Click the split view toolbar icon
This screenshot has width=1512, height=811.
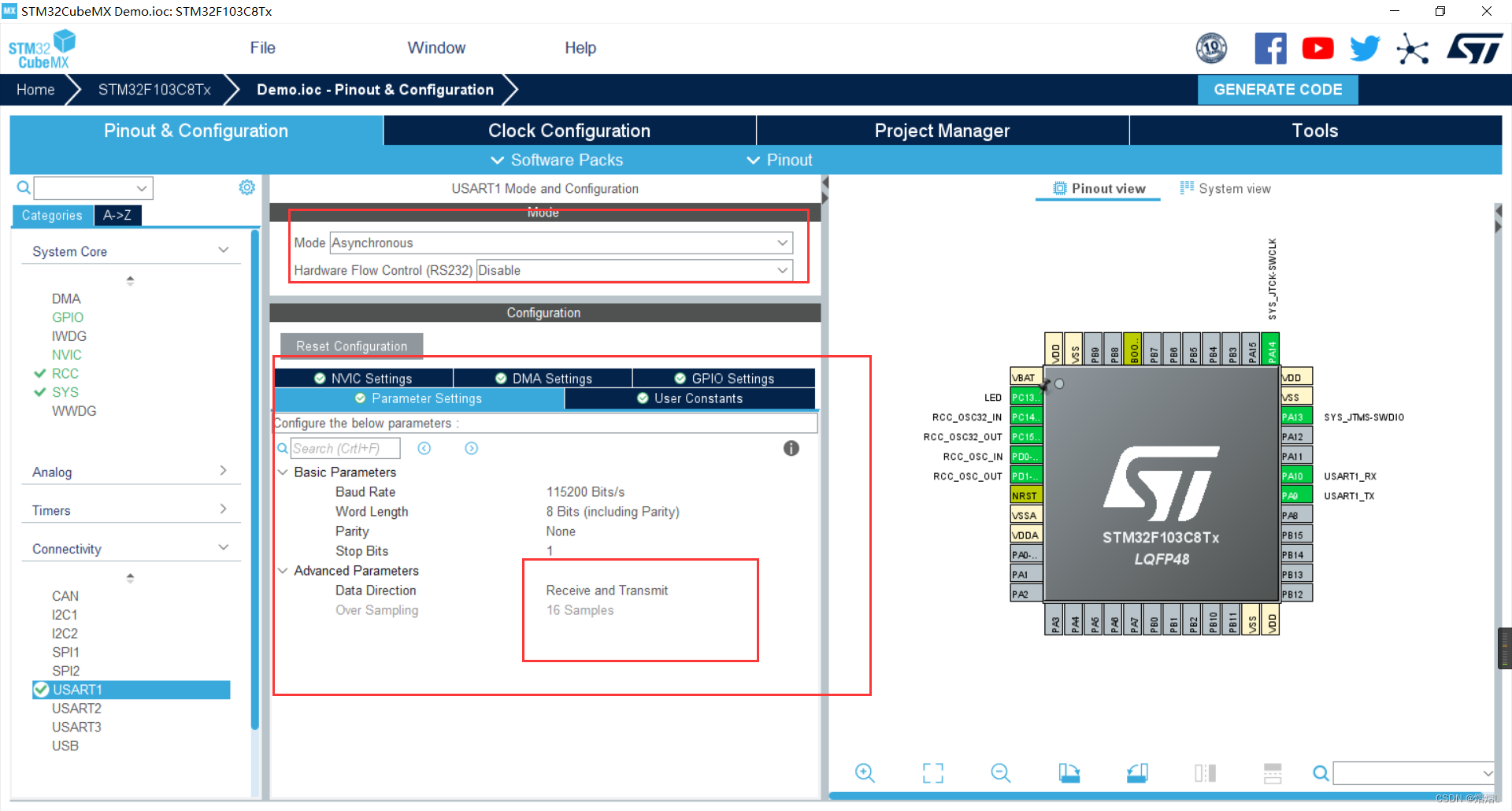point(1205,773)
